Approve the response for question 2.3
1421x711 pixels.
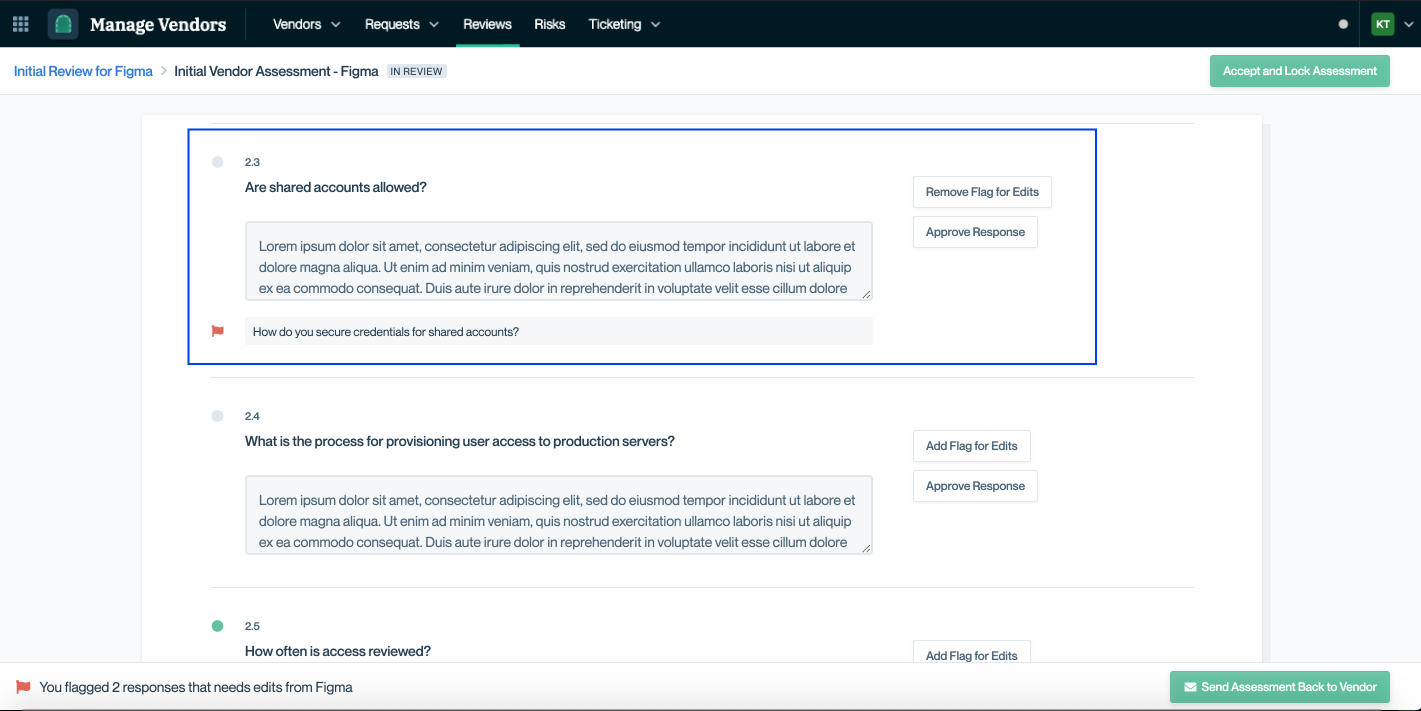click(x=975, y=232)
